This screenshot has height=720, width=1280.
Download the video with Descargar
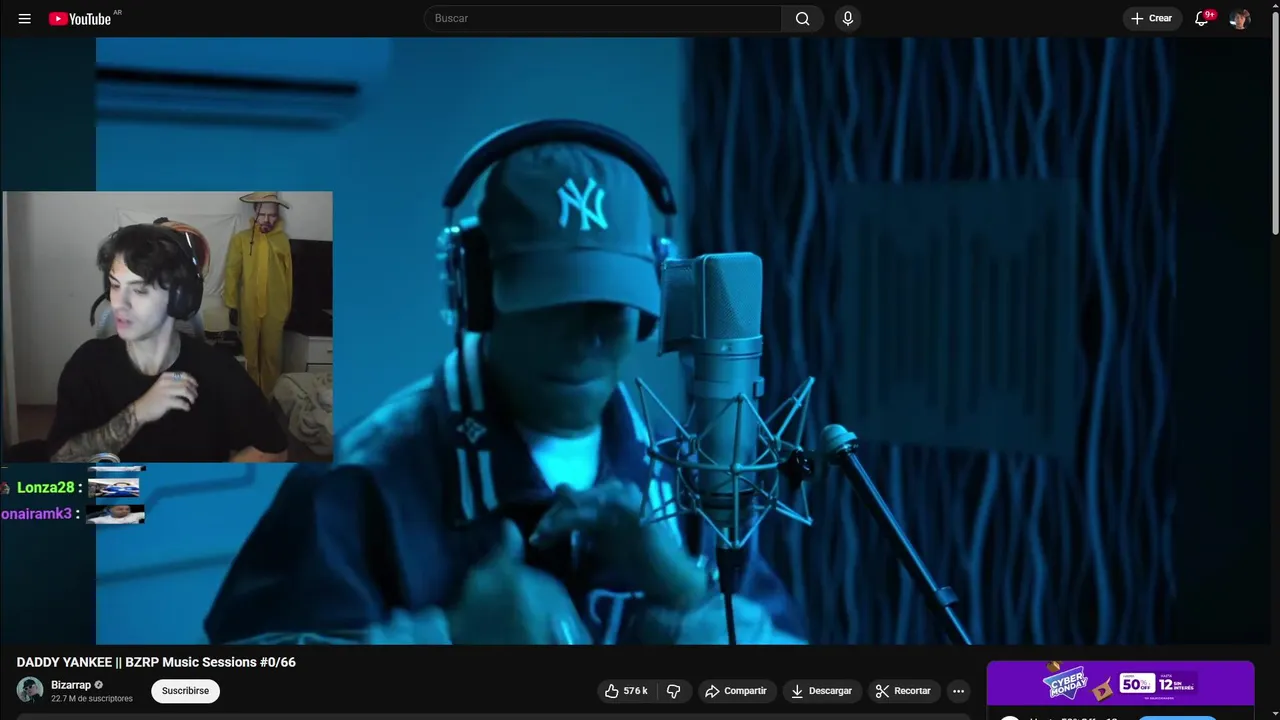[x=821, y=691]
